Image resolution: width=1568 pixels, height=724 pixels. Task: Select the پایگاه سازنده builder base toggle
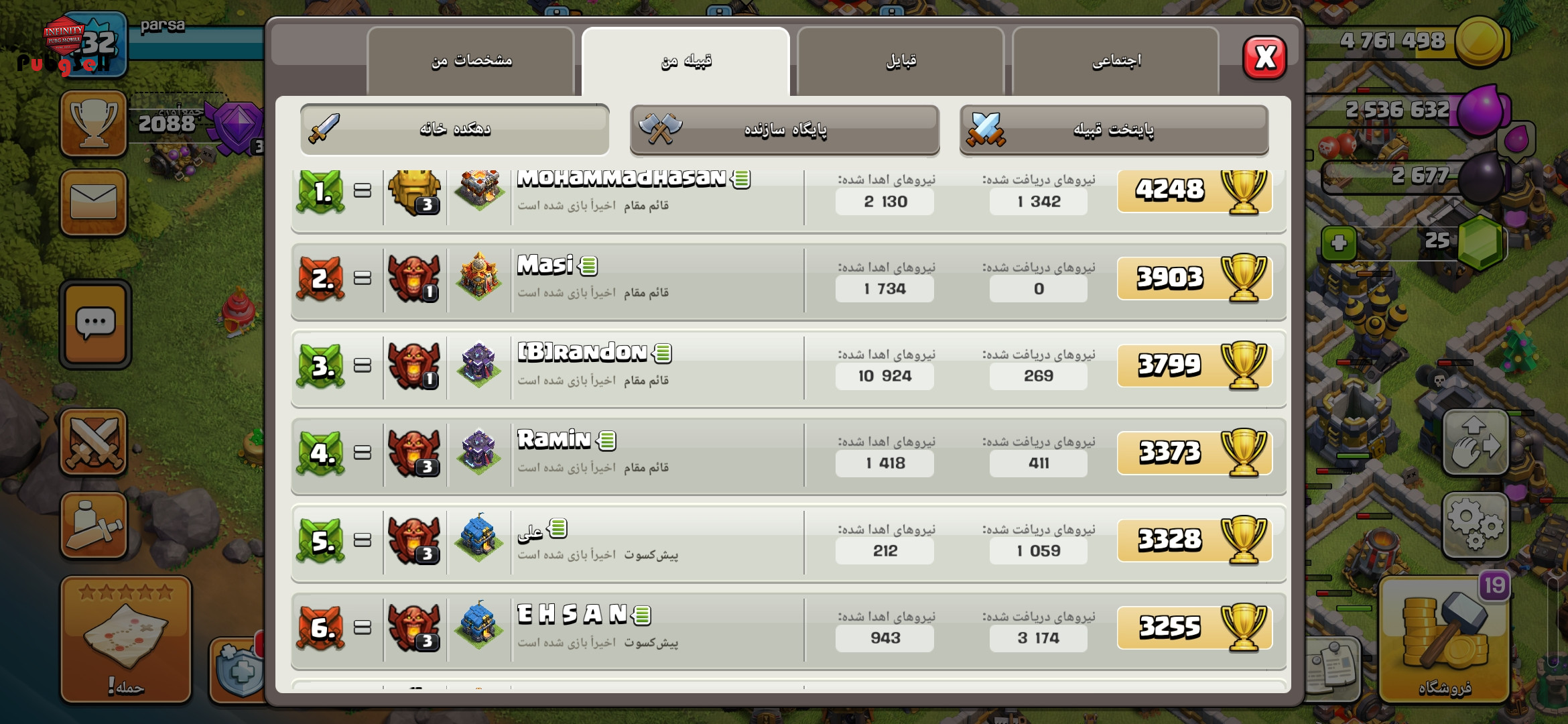(785, 129)
